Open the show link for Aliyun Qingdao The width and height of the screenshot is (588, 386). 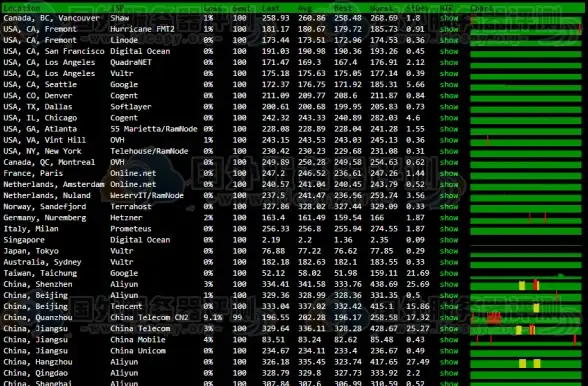pos(449,373)
